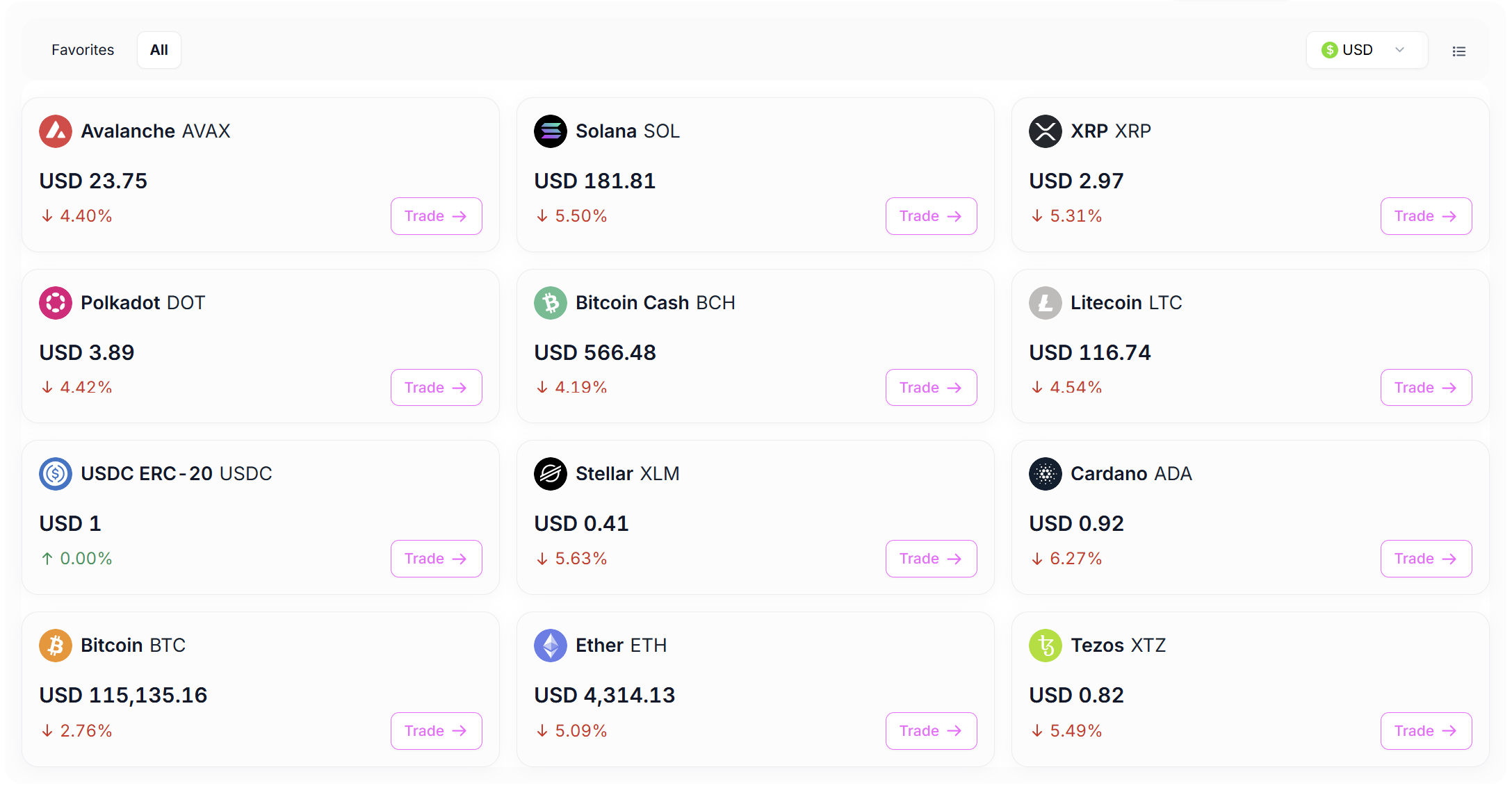Click the Stellar XLM logo

pyautogui.click(x=551, y=474)
